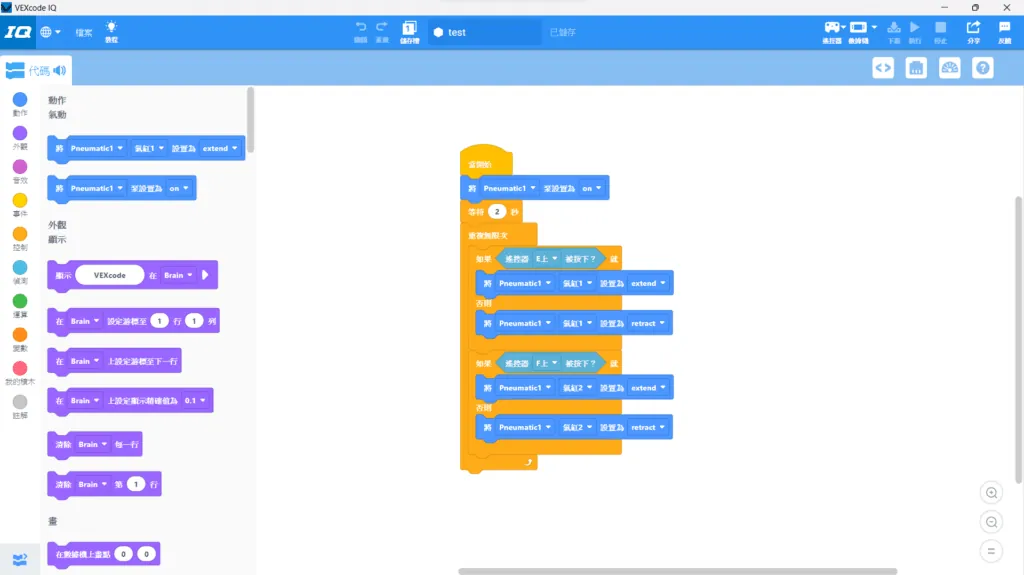
Task: Select the green Operators category circle
Action: [x=20, y=301]
